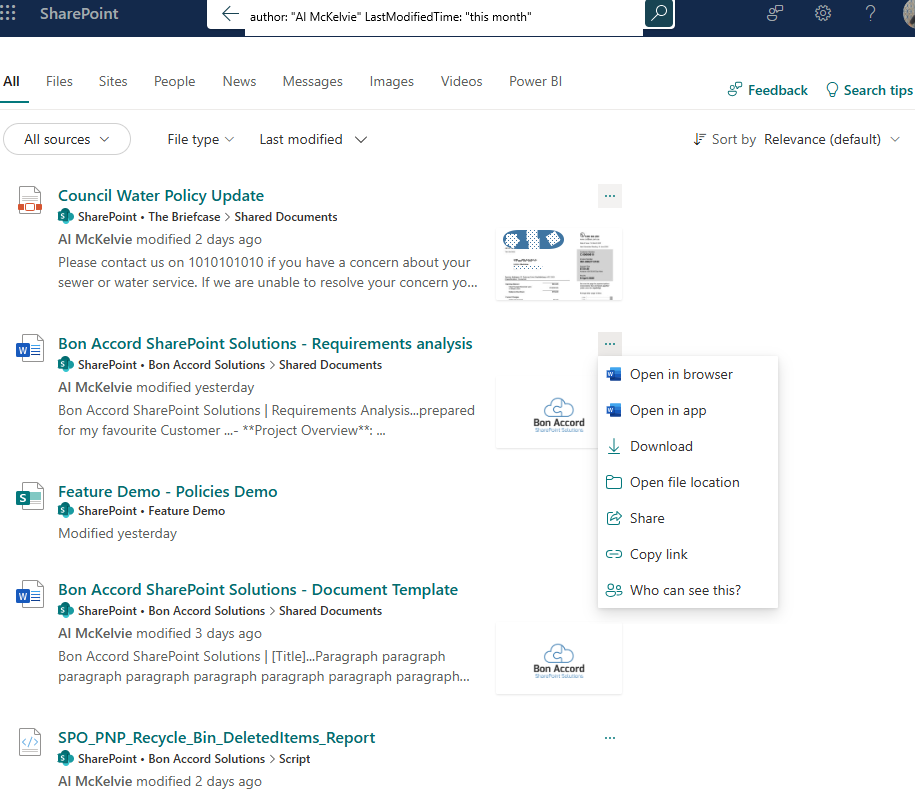Screen dimensions: 916x810
Task: Click the Feedback link
Action: (768, 90)
